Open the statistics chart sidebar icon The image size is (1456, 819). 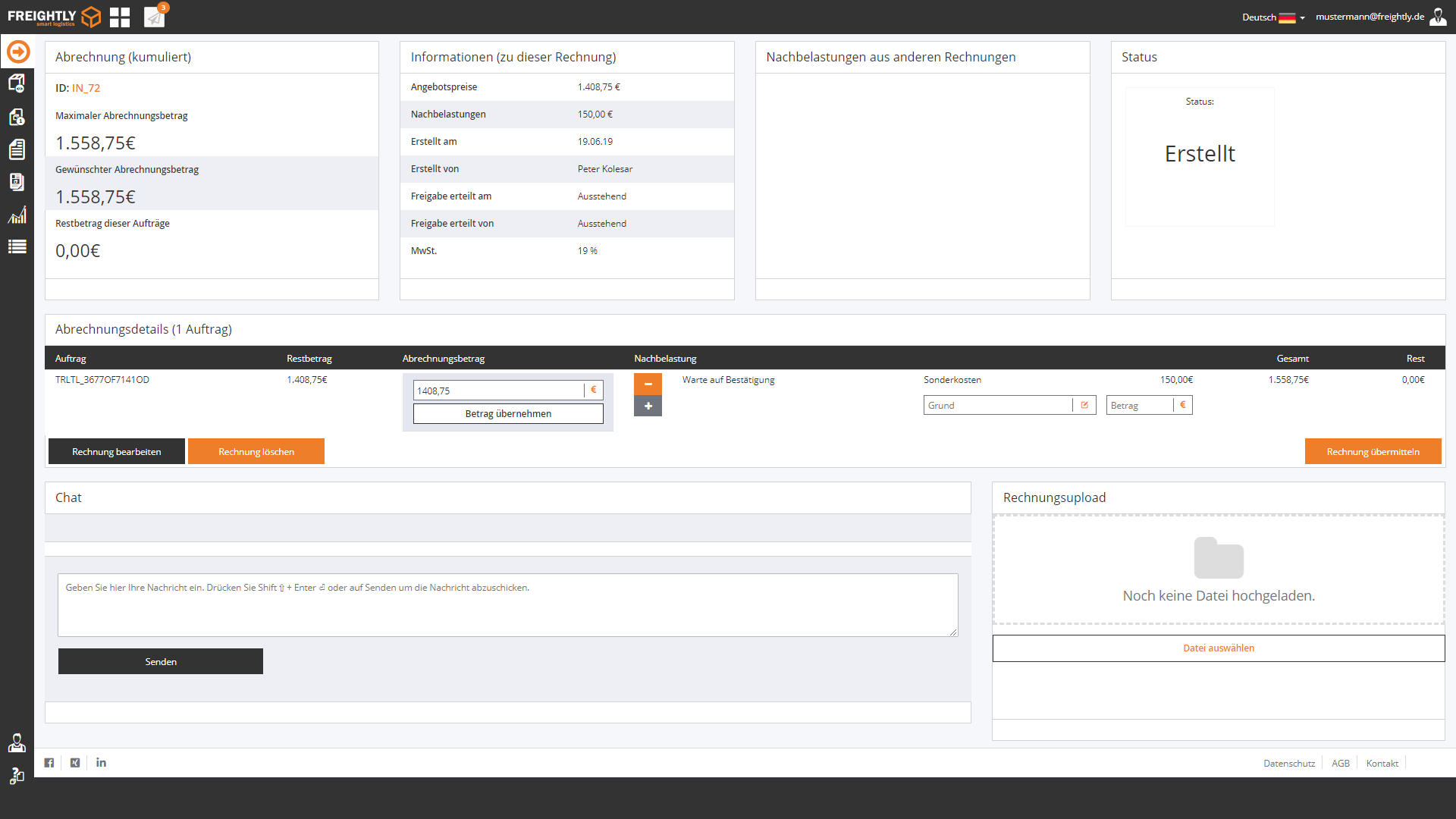click(x=17, y=215)
